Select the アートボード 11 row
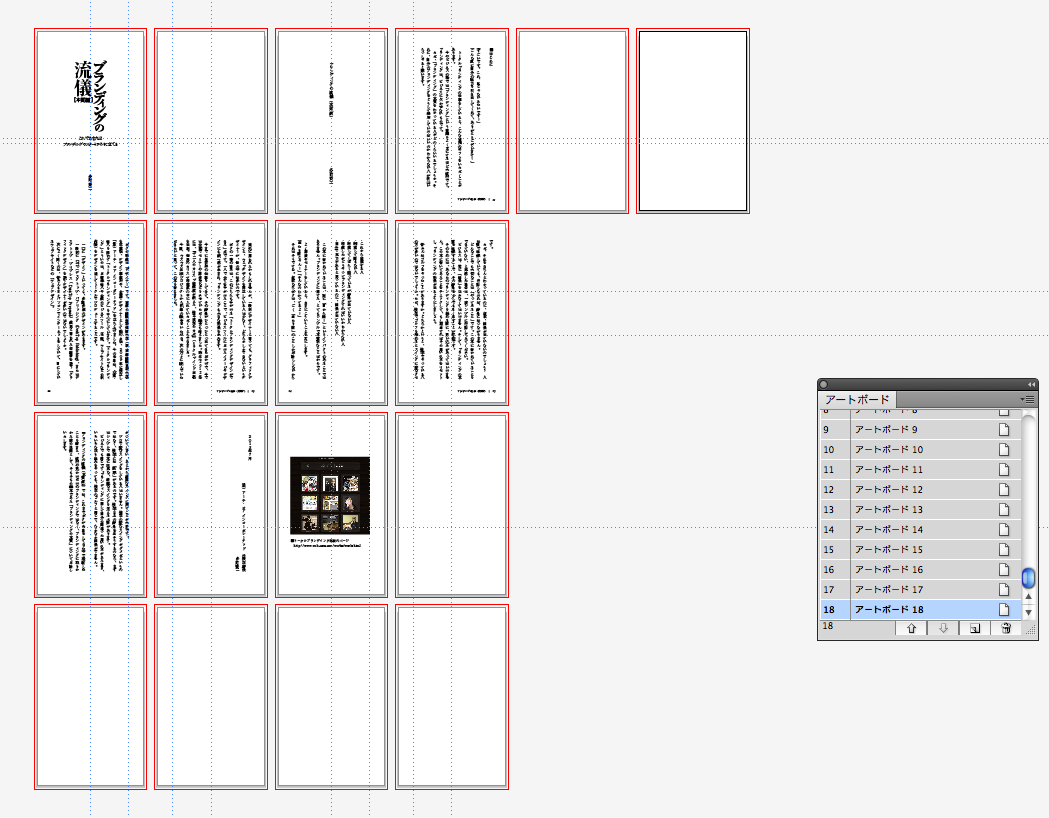1049x818 pixels. point(921,470)
